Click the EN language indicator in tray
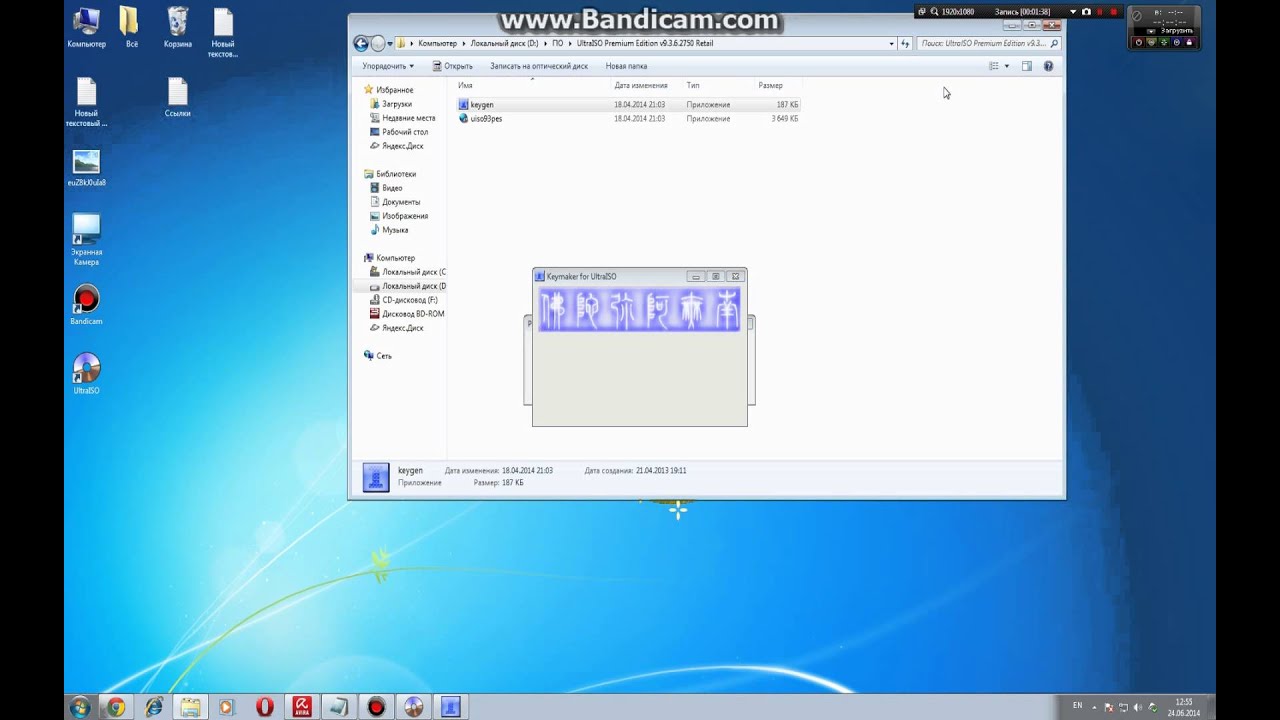This screenshot has height=720, width=1280. [x=1077, y=705]
